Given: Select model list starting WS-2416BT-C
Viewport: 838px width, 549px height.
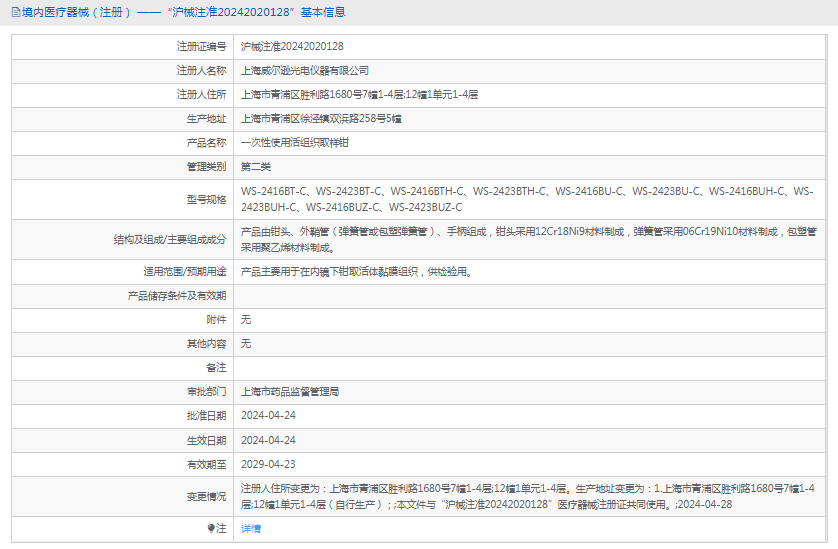Looking at the screenshot, I should coord(527,199).
